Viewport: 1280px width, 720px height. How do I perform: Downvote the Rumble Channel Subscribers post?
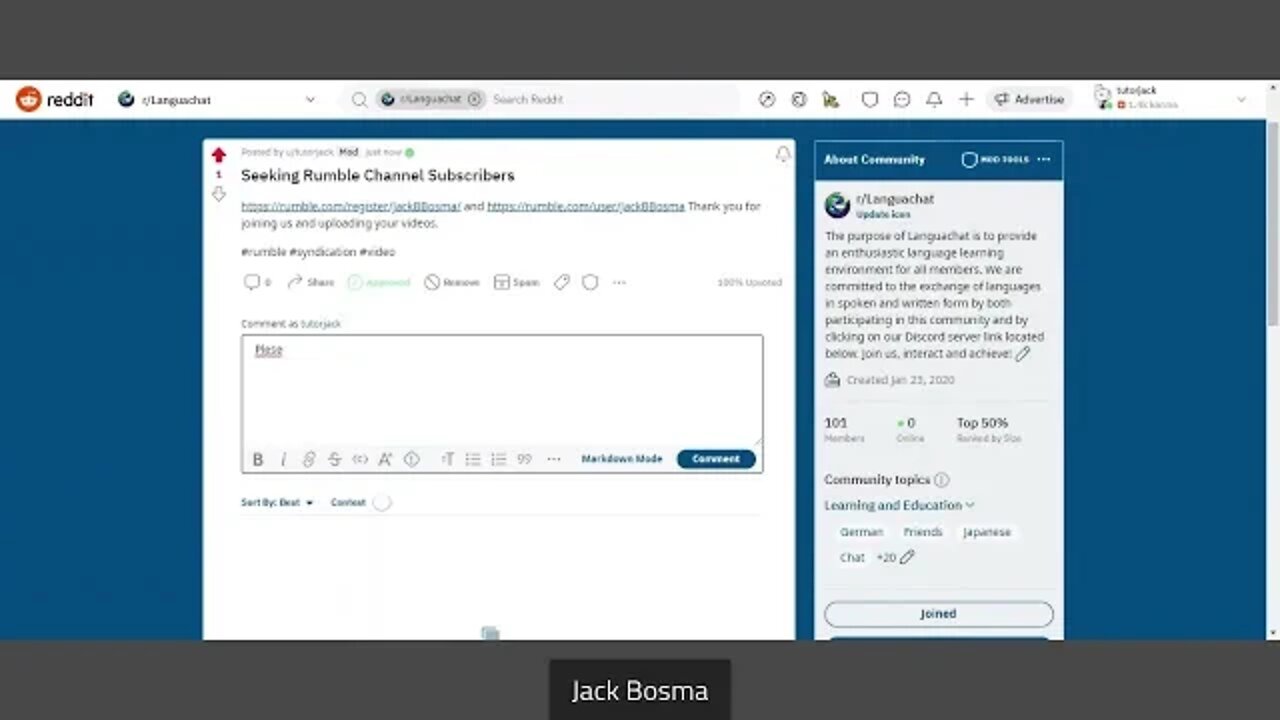coord(218,194)
